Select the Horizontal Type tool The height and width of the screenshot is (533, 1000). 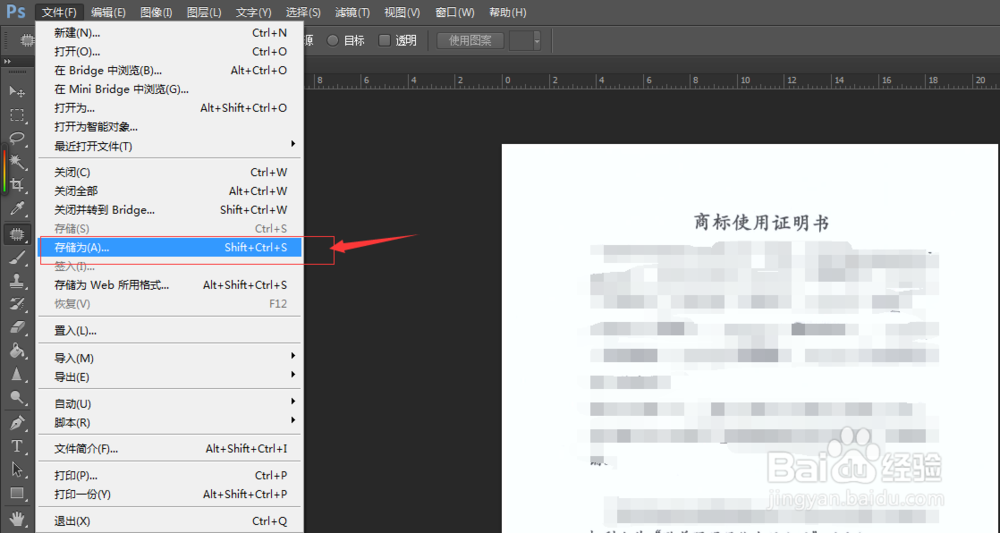coord(17,446)
